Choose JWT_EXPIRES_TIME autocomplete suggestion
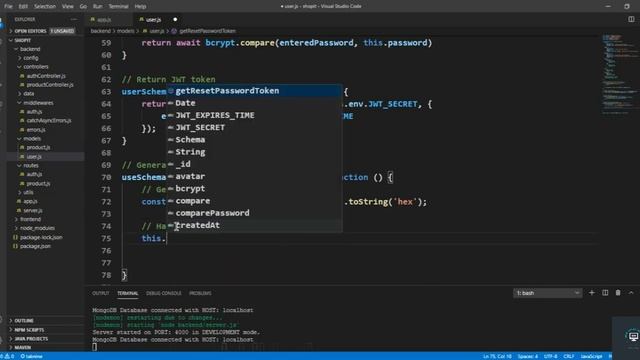This screenshot has height=360, width=640. (254, 116)
